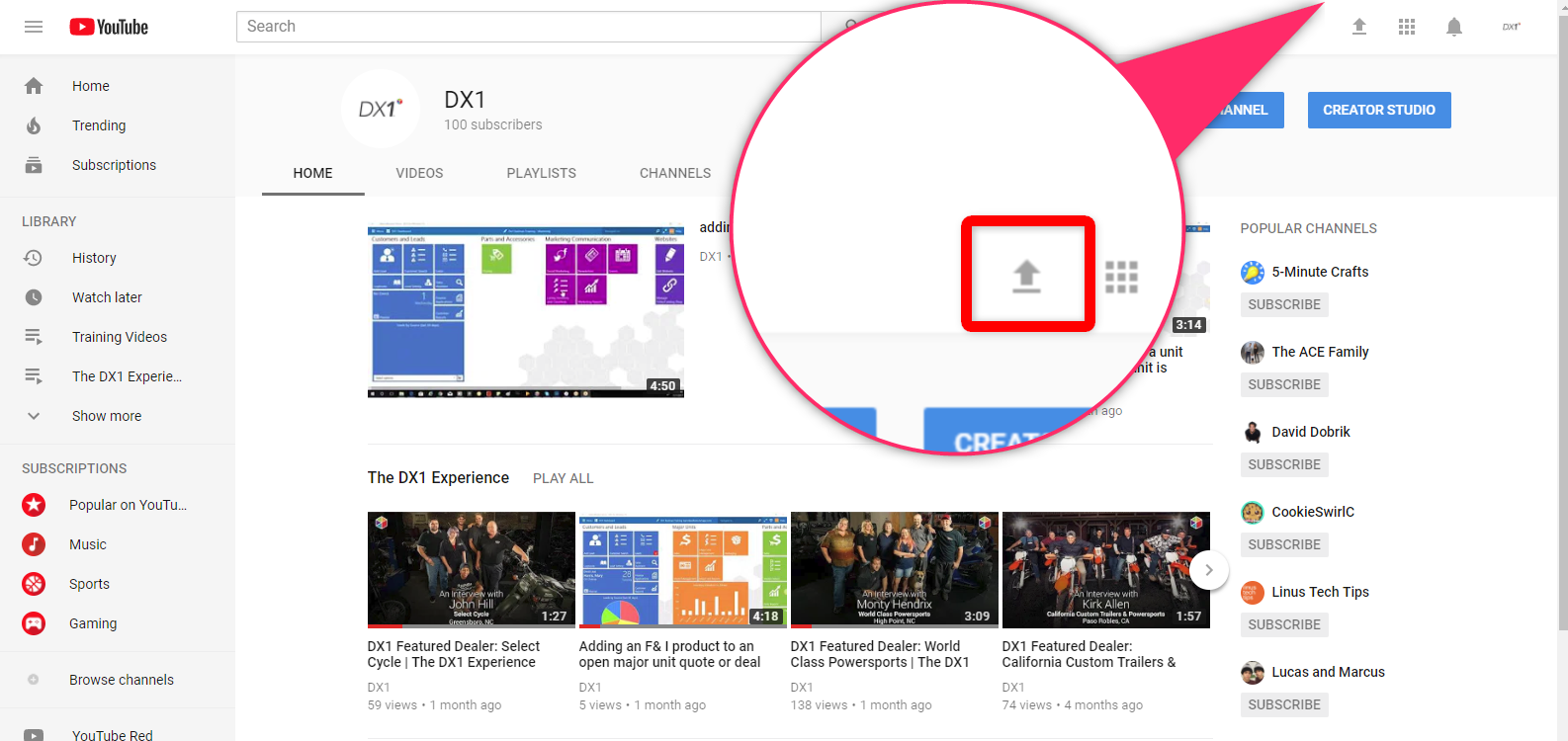The image size is (1568, 741).
Task: Click '59 views · 1 month ago' text
Action: (435, 705)
